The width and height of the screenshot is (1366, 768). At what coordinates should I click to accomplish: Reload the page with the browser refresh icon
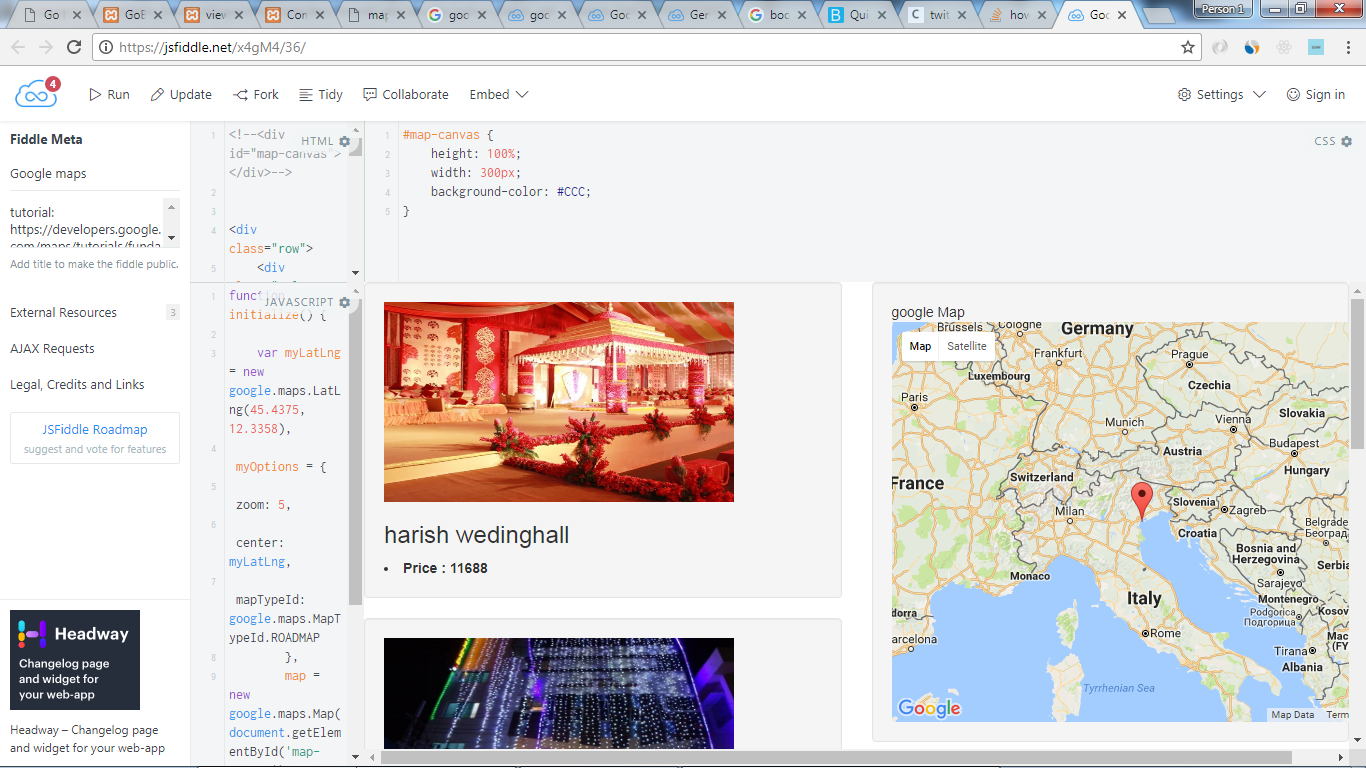(74, 47)
